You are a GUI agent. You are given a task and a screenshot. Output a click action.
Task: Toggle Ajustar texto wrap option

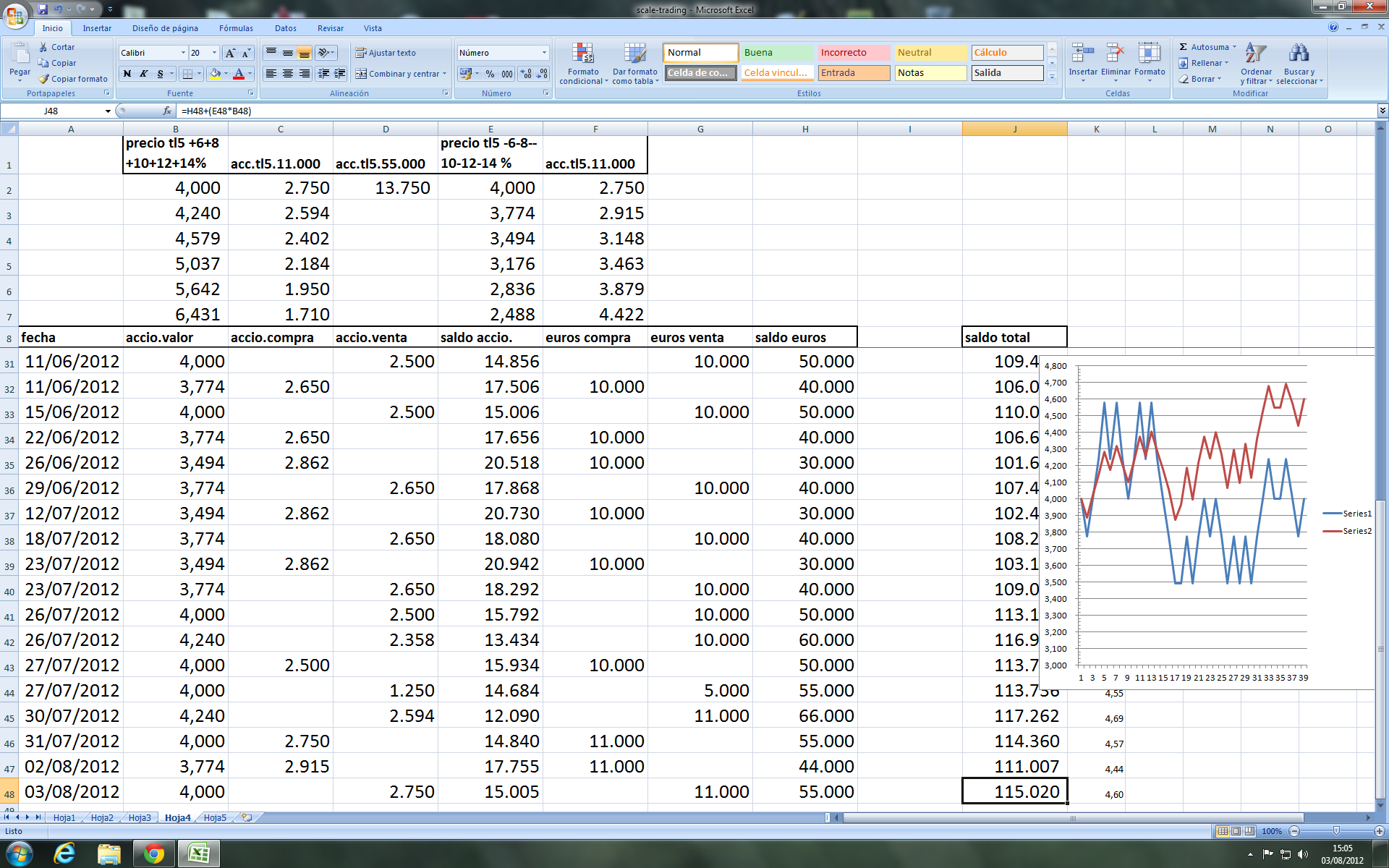386,53
